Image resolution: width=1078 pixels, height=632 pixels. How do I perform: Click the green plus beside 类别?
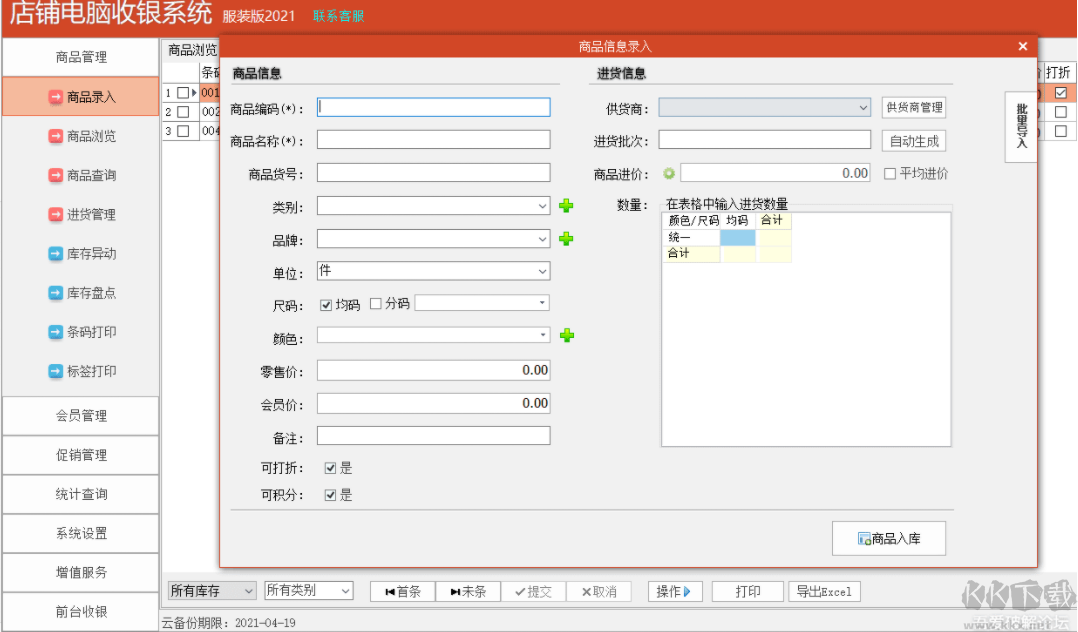click(567, 206)
